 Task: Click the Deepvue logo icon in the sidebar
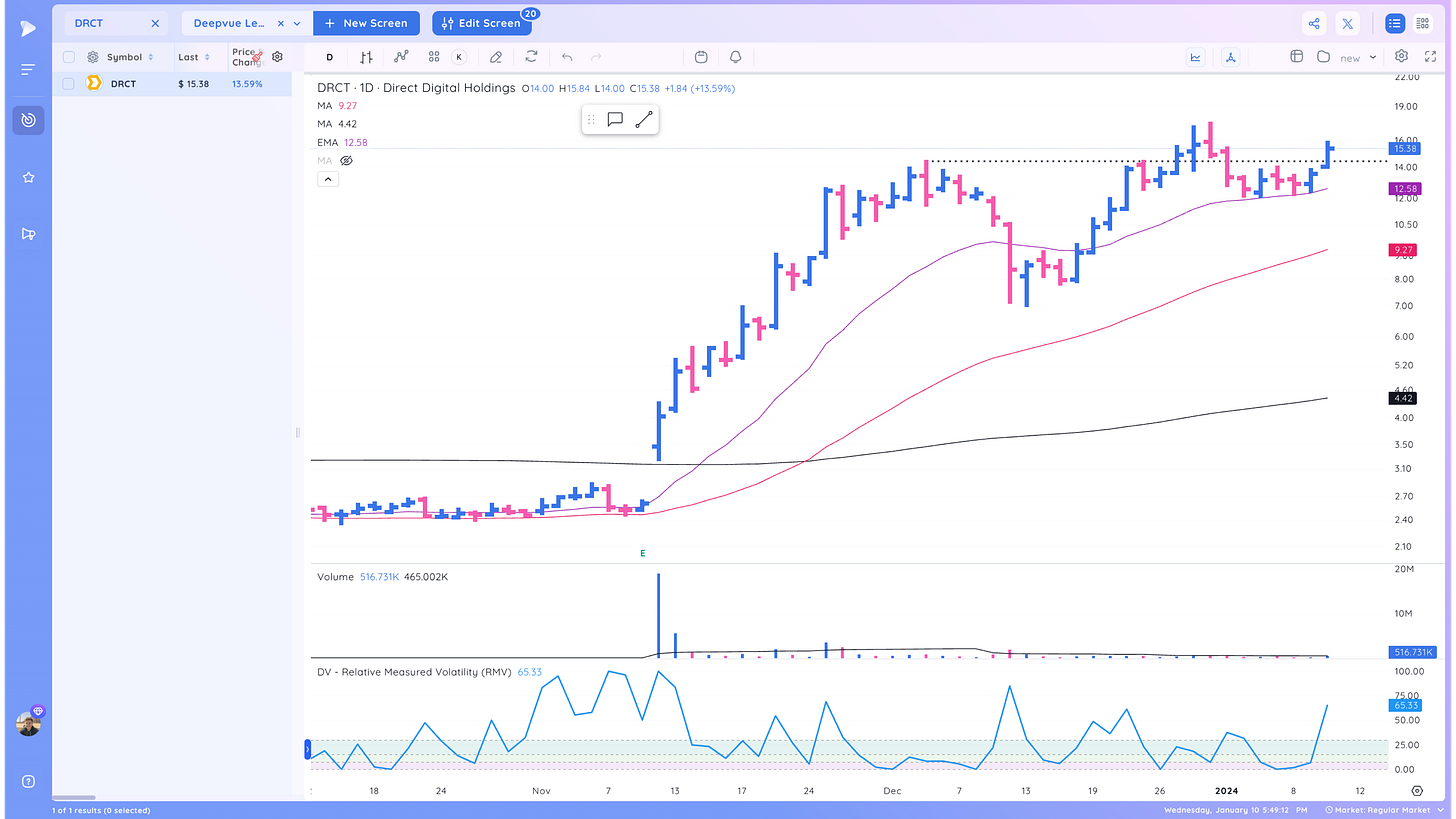[28, 27]
